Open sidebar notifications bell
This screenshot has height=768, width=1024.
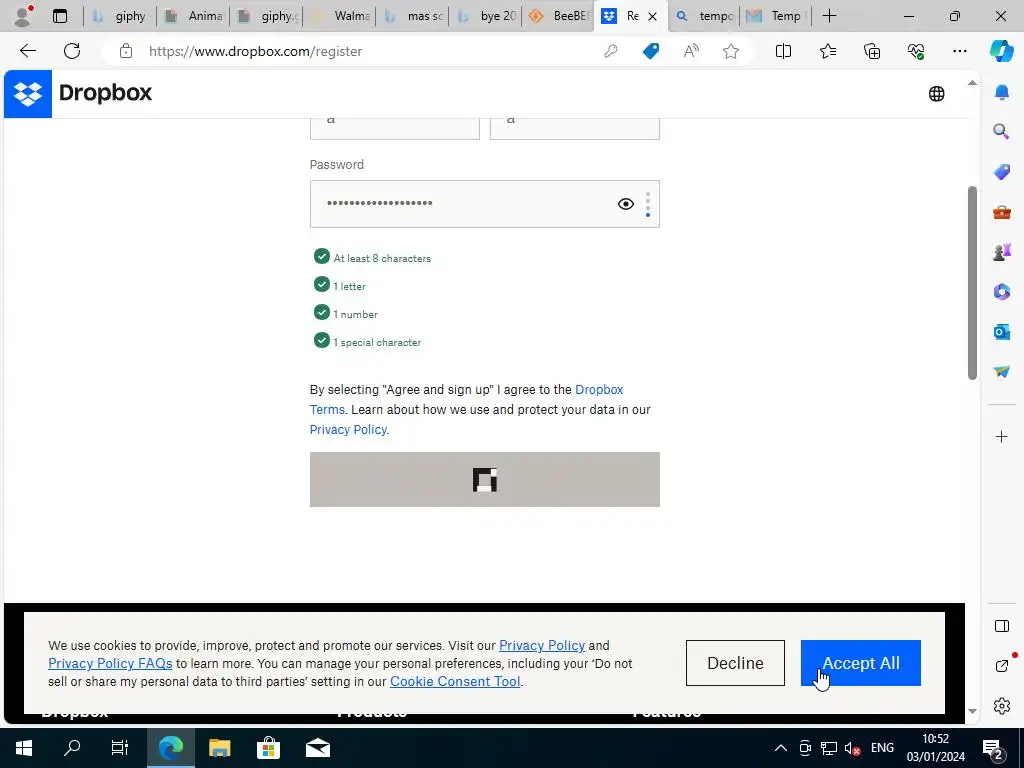(1002, 92)
